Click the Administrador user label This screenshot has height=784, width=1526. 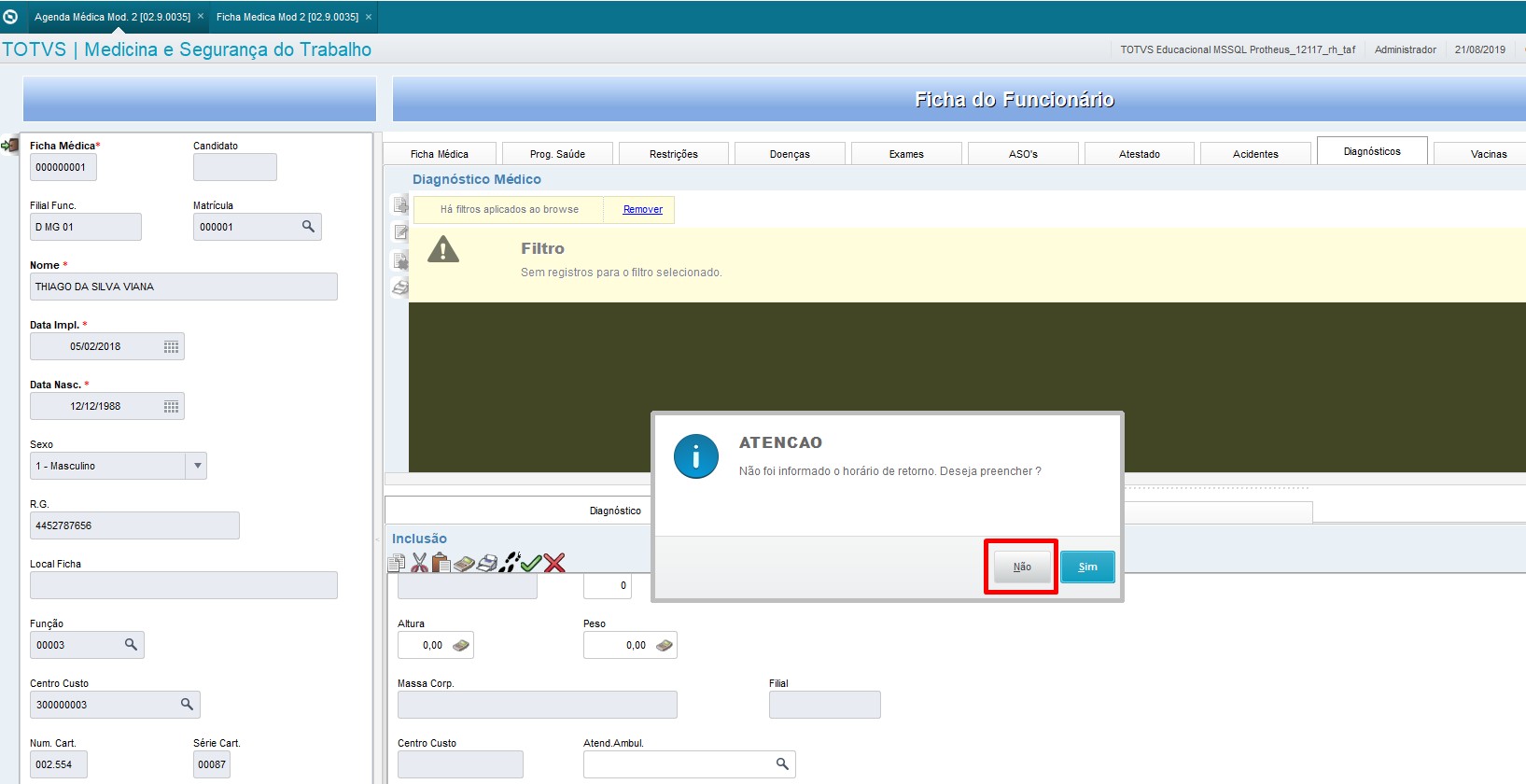point(1405,49)
